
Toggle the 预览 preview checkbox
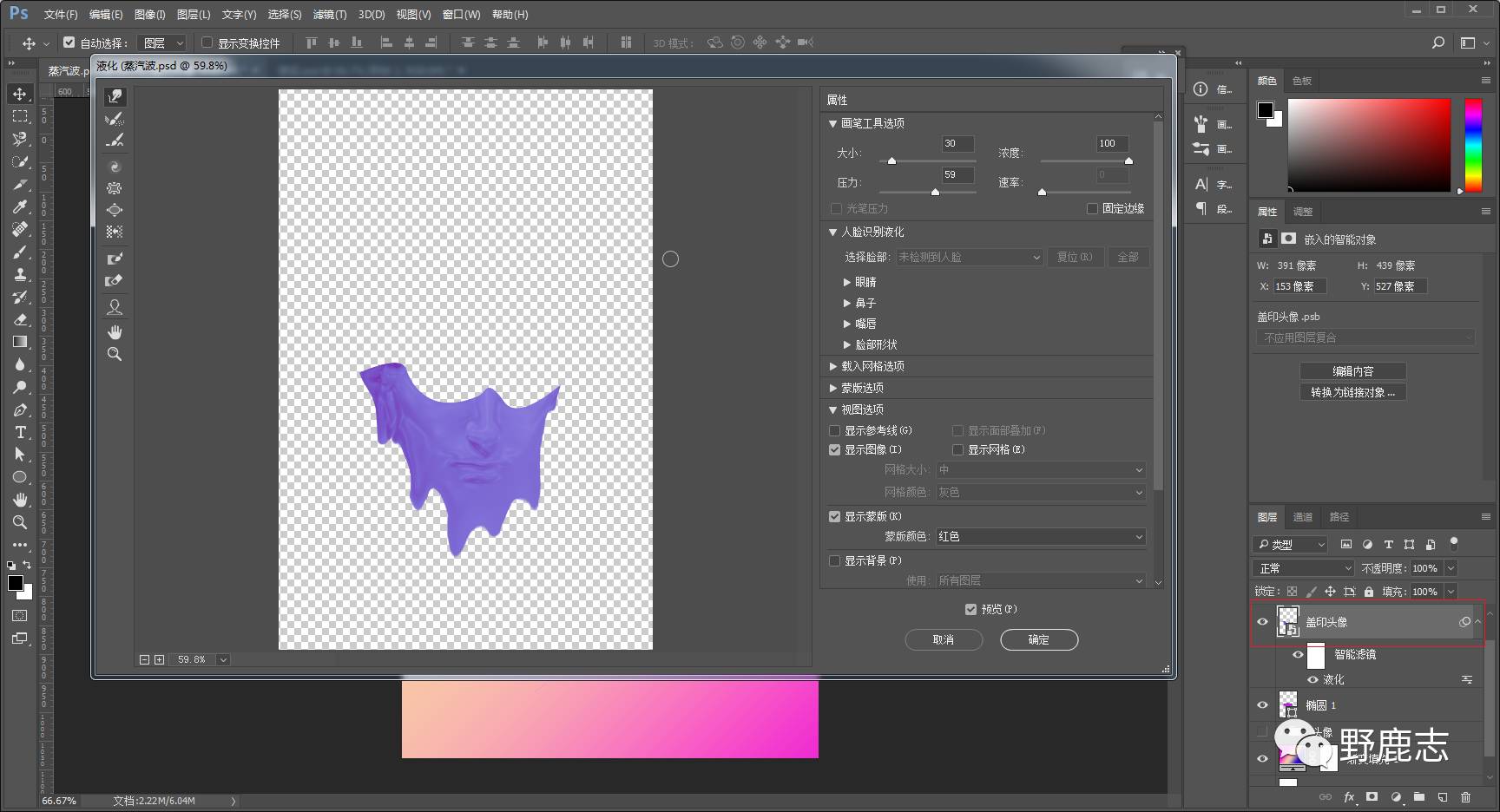pos(970,609)
